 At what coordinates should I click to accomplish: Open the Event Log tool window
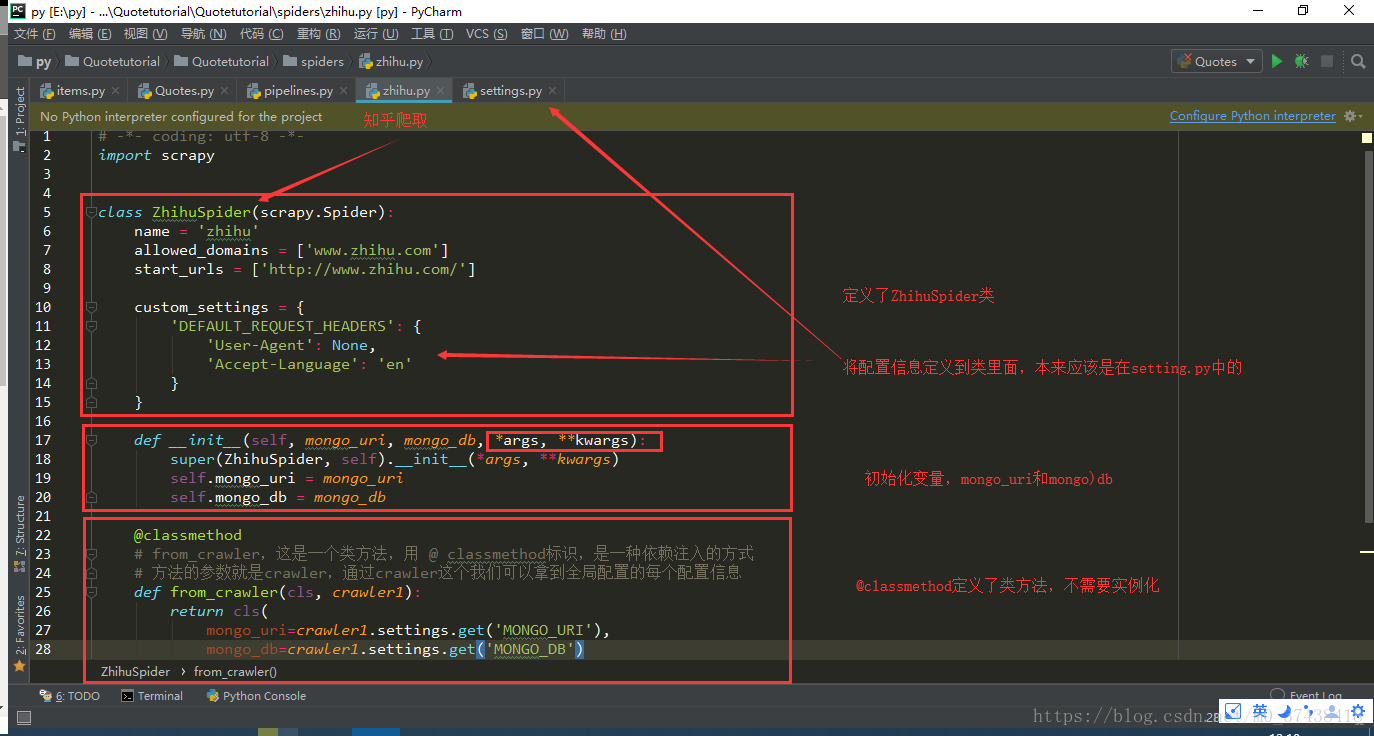[1306, 696]
